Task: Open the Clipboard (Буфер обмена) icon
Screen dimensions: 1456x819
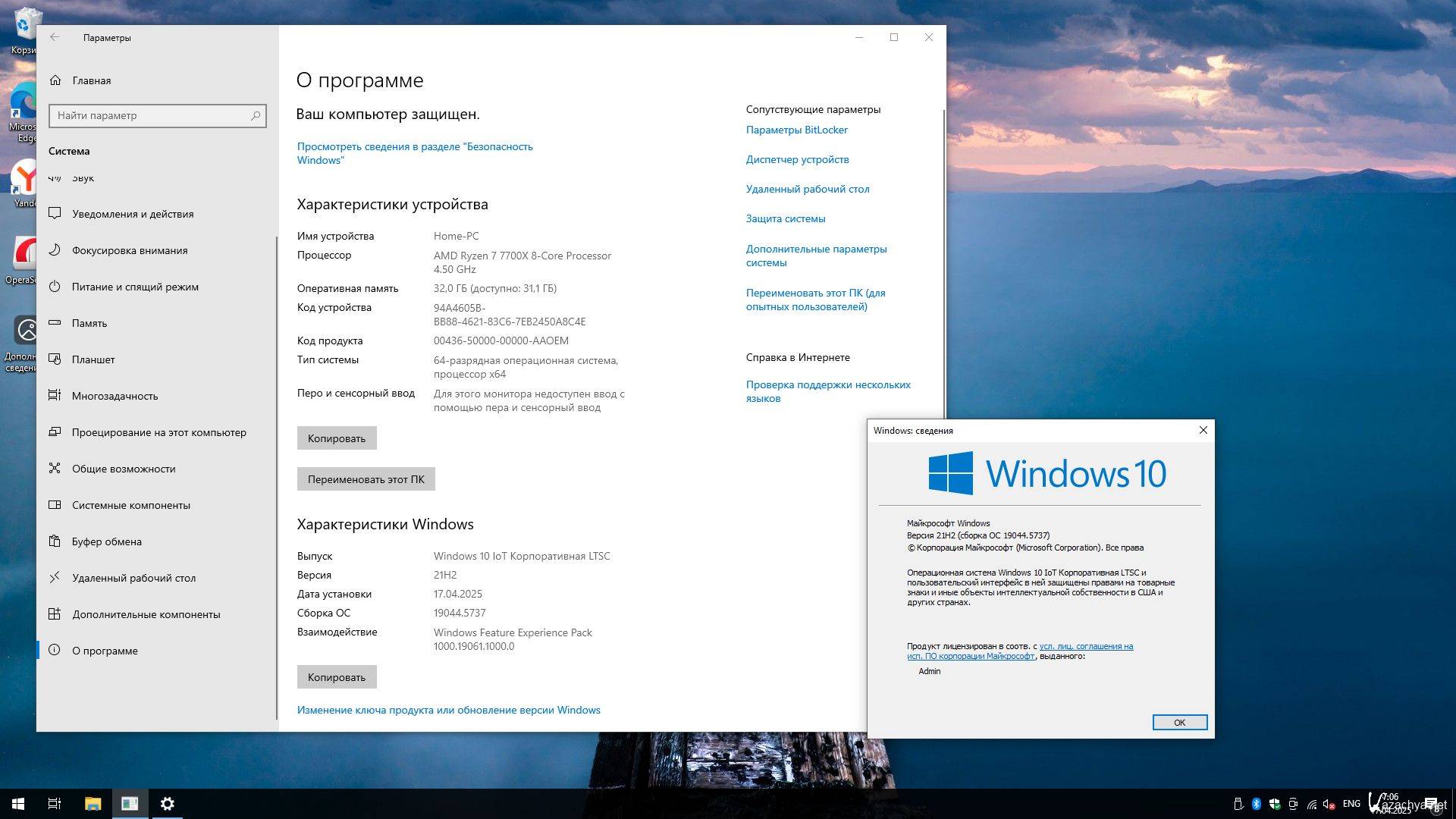Action: point(55,541)
